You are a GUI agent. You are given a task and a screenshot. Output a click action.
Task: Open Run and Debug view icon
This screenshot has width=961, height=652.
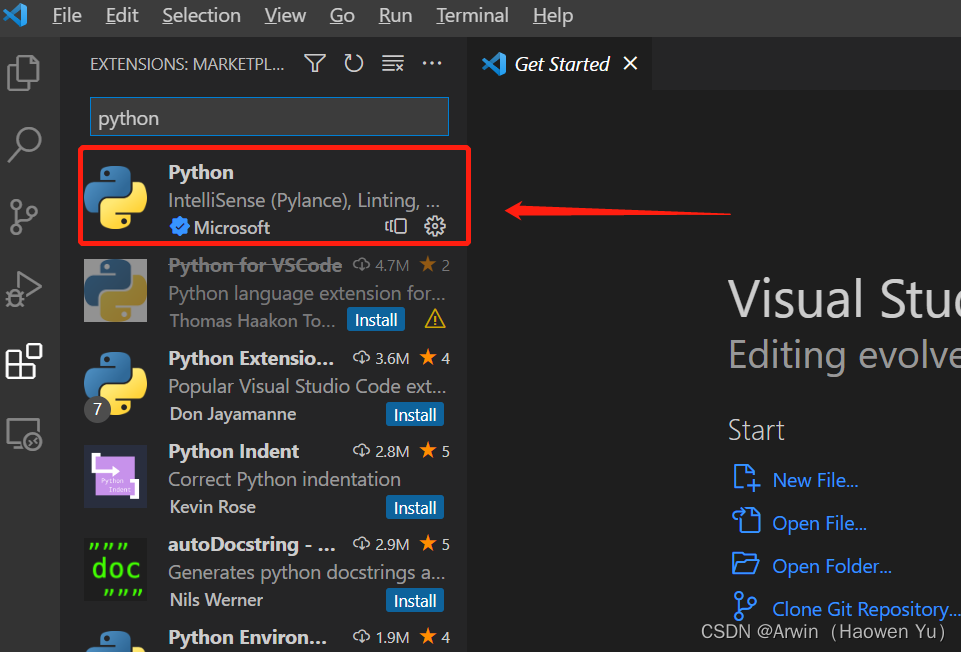pos(23,289)
